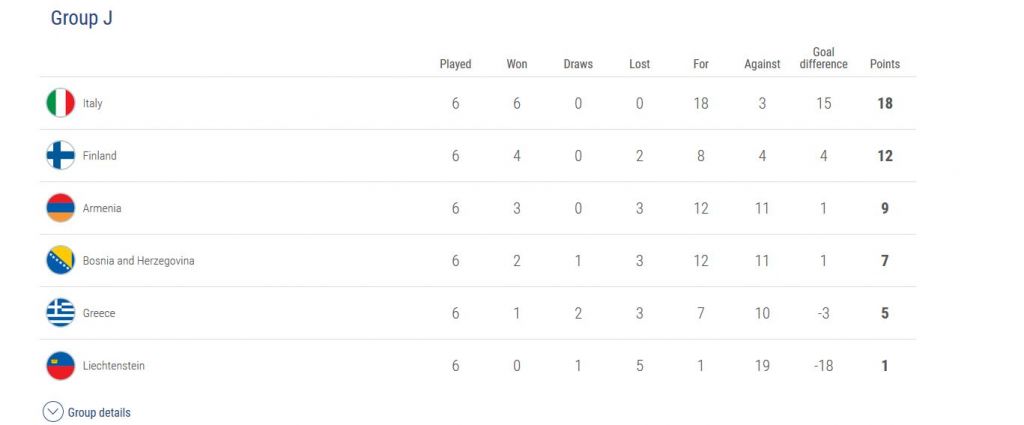Open the Greece team link
1024x425 pixels.
point(99,314)
